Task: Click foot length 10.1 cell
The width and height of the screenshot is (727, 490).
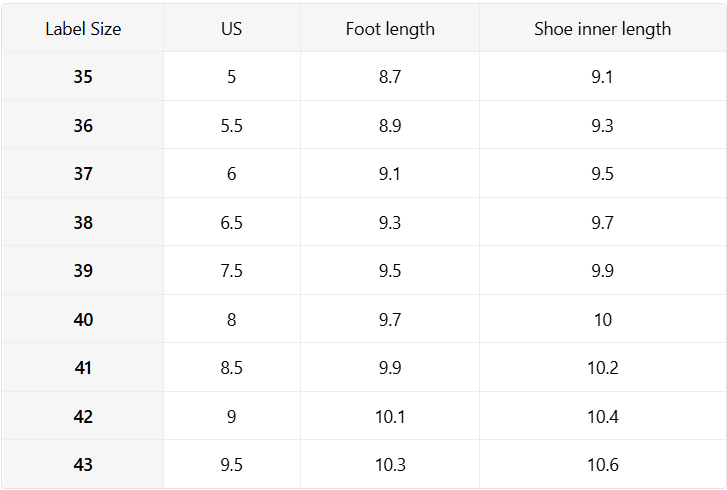Action: pos(390,417)
